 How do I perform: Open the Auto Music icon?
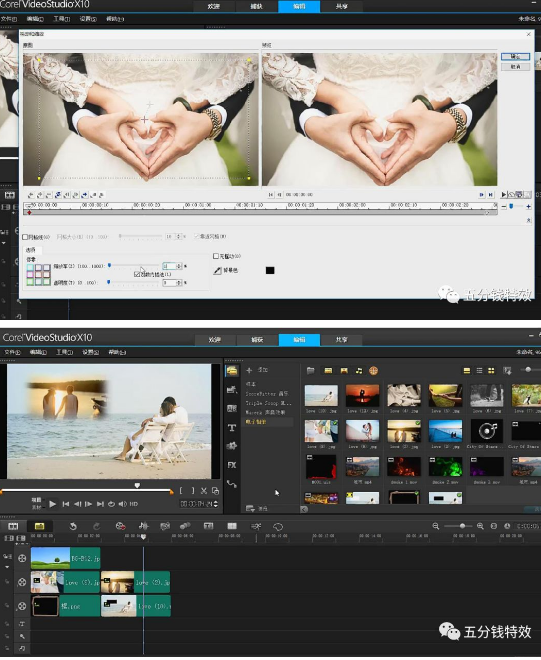(165, 526)
